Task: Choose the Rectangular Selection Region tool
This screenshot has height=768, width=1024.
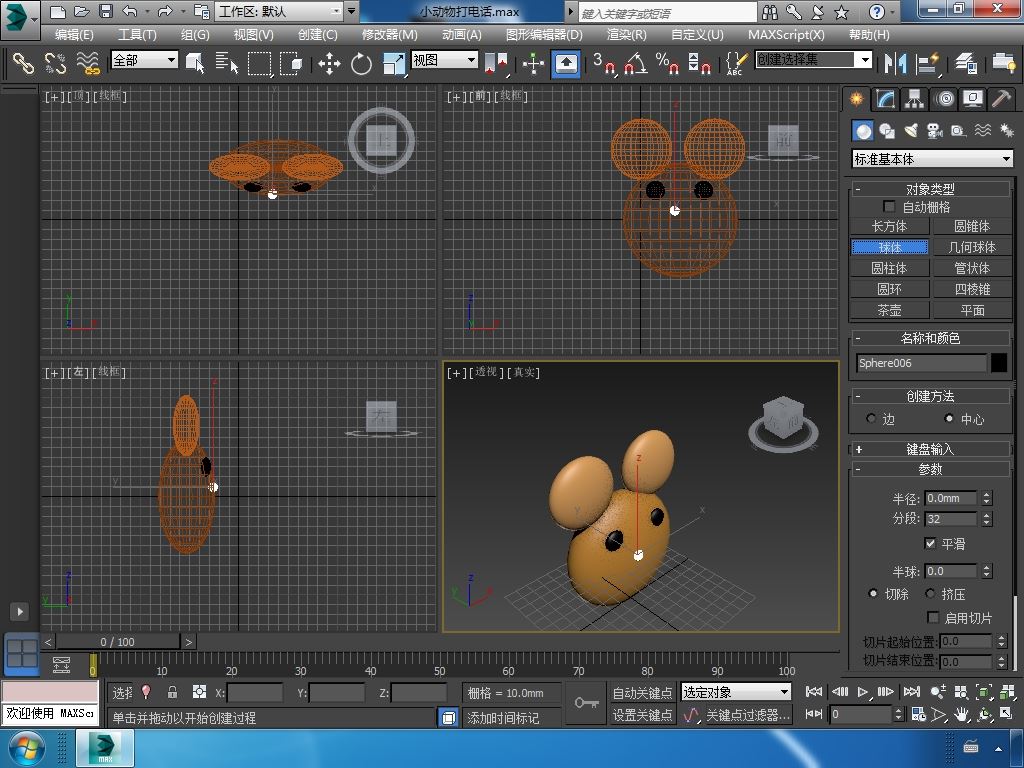Action: (x=259, y=63)
